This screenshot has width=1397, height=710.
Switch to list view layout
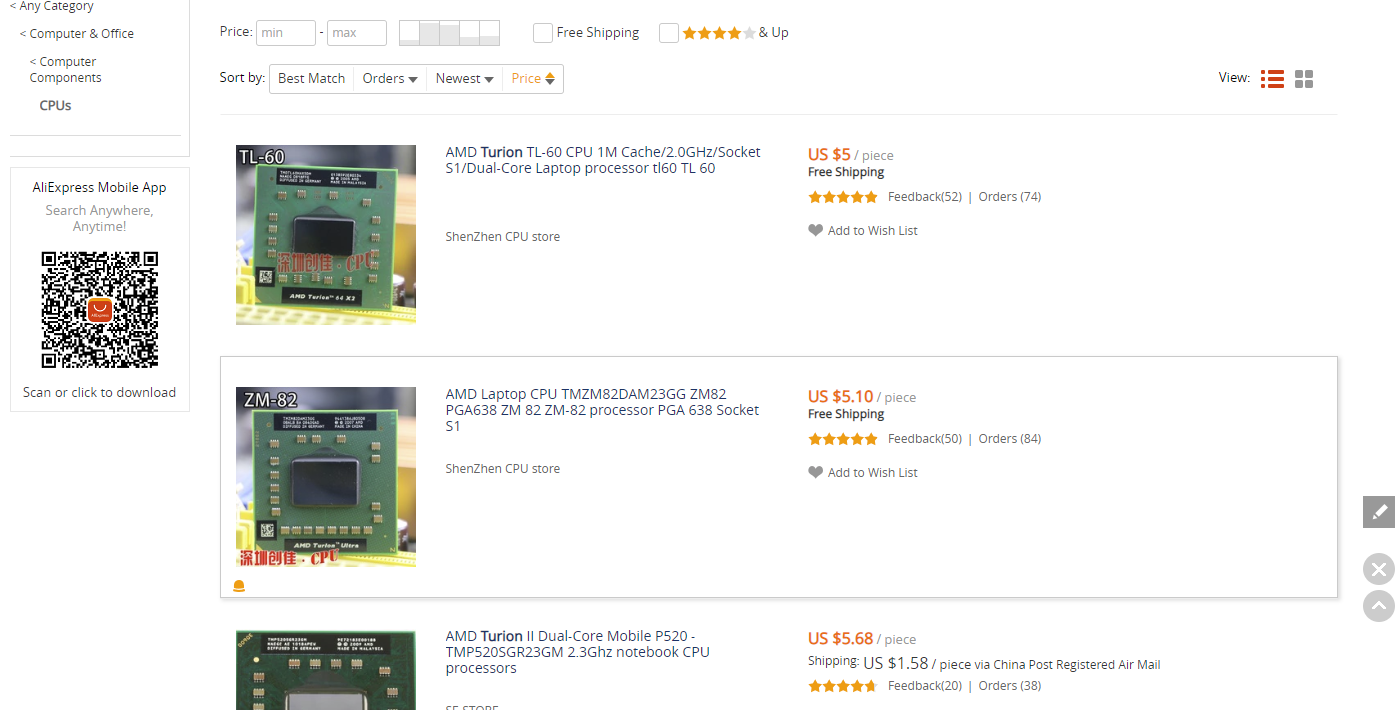[1272, 79]
